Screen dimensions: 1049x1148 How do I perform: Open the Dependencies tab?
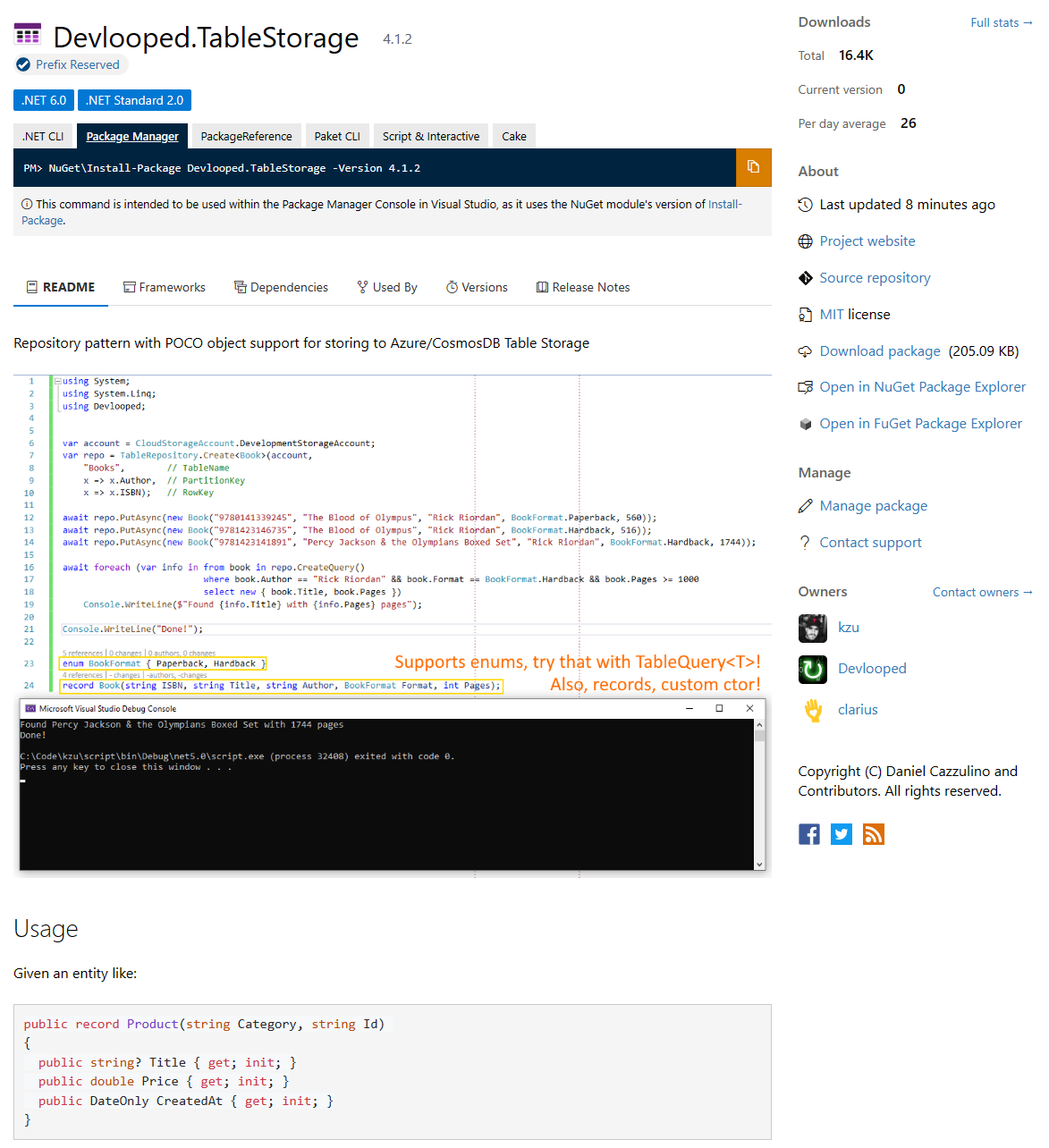[281, 287]
